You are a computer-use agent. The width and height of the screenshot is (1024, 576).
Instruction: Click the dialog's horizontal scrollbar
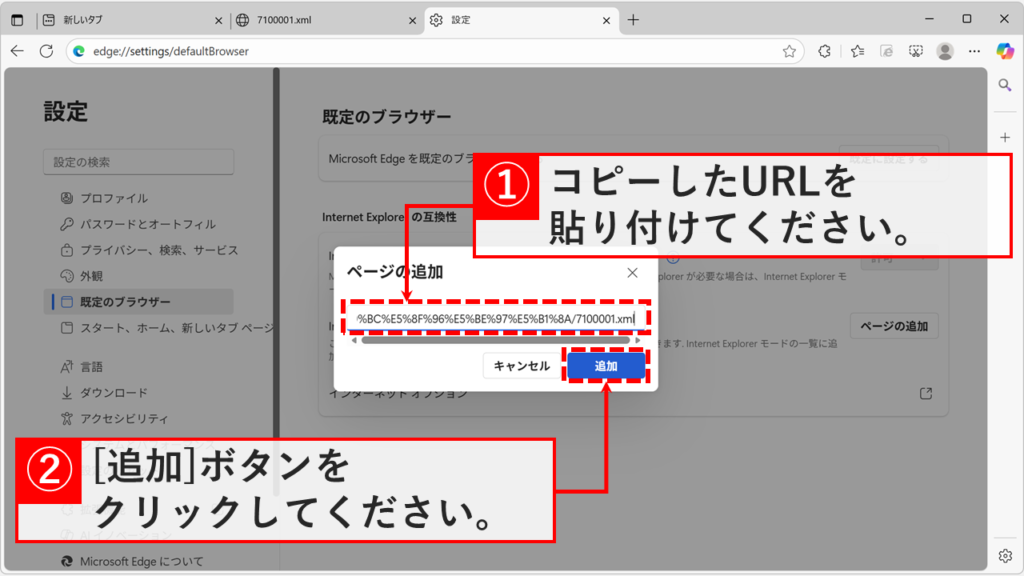point(495,340)
